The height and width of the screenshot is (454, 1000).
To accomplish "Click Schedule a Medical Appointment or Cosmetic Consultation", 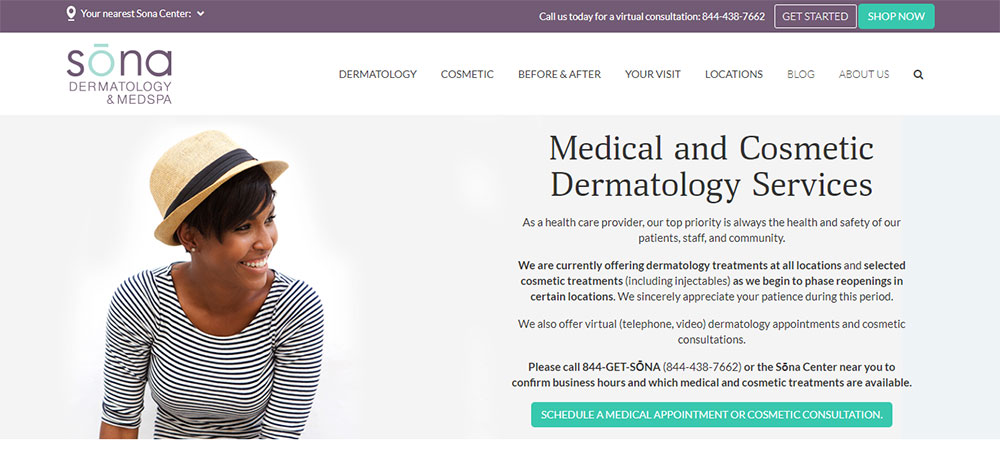I will [x=711, y=414].
